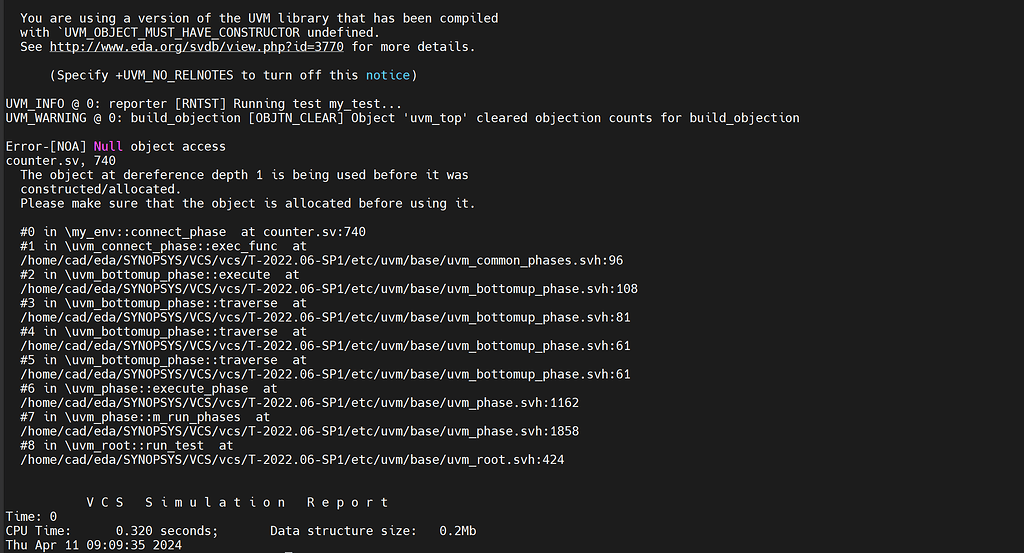
Task: Click the 'CPU Time: 0.320 seconds' text
Action: [x=112, y=531]
